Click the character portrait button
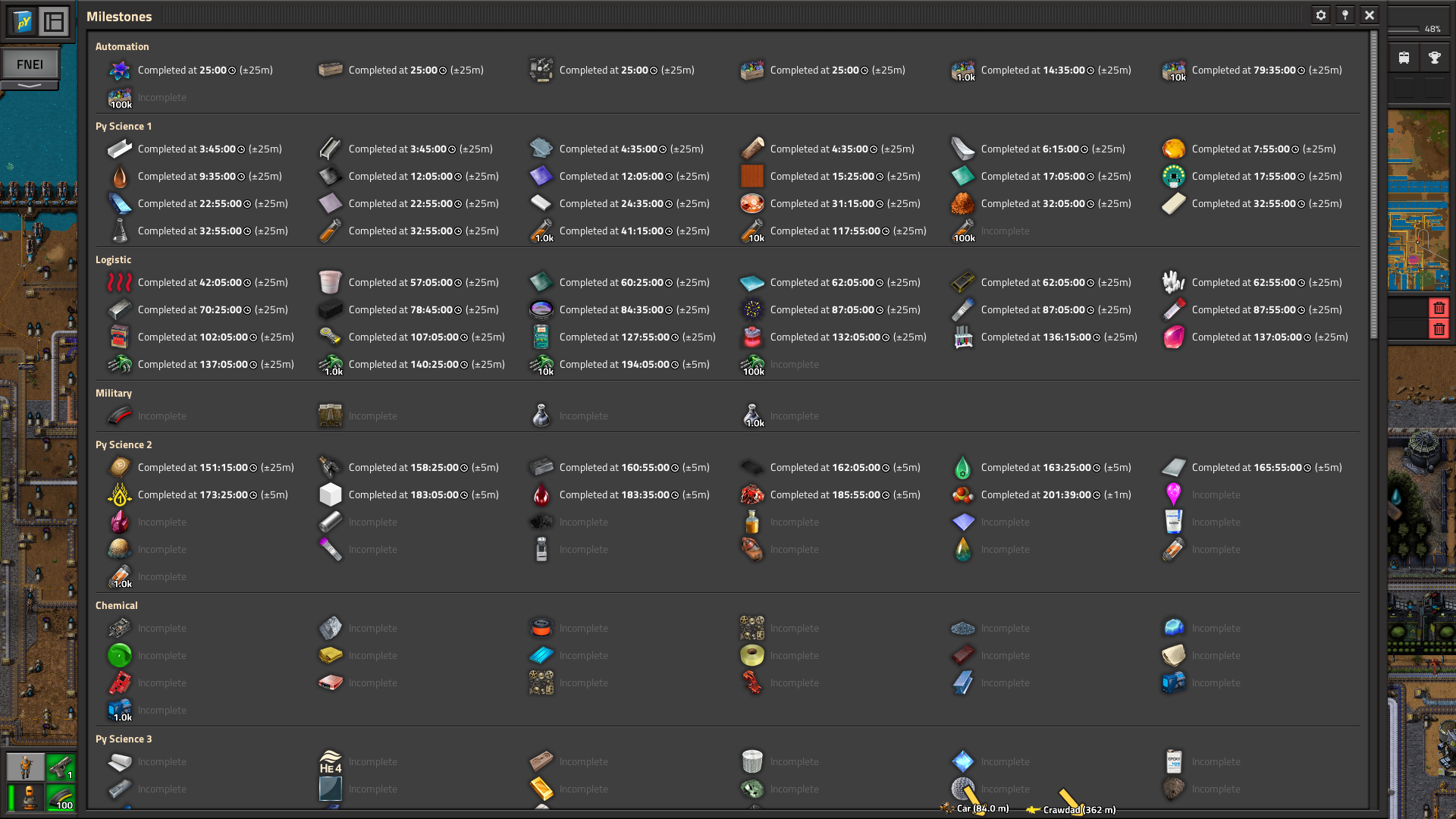The height and width of the screenshot is (819, 1456). tap(26, 767)
